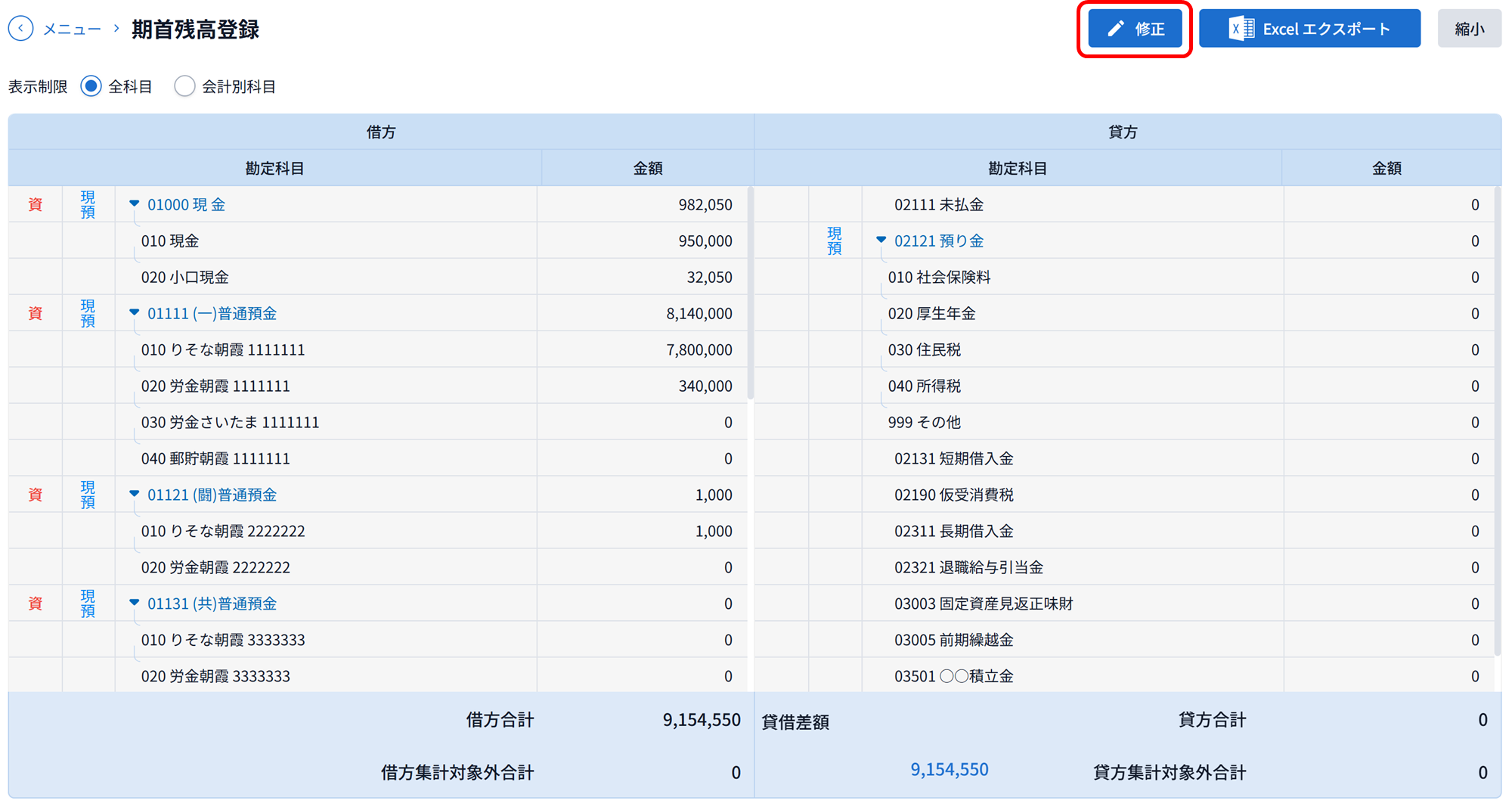Click the 02311 長期借入金 row
Screen dimensions: 1512x807
[x=1125, y=531]
